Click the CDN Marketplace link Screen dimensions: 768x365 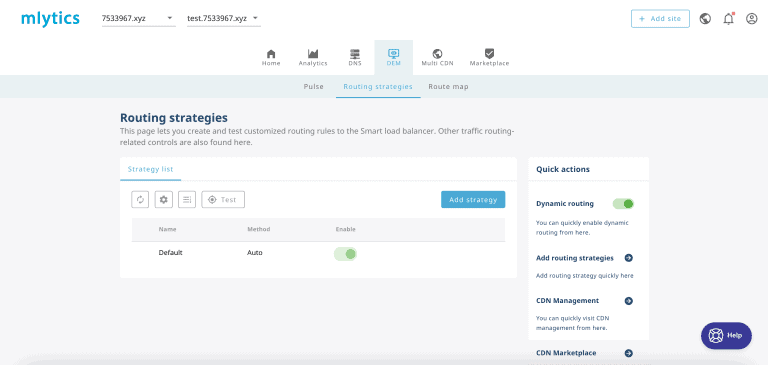click(566, 353)
